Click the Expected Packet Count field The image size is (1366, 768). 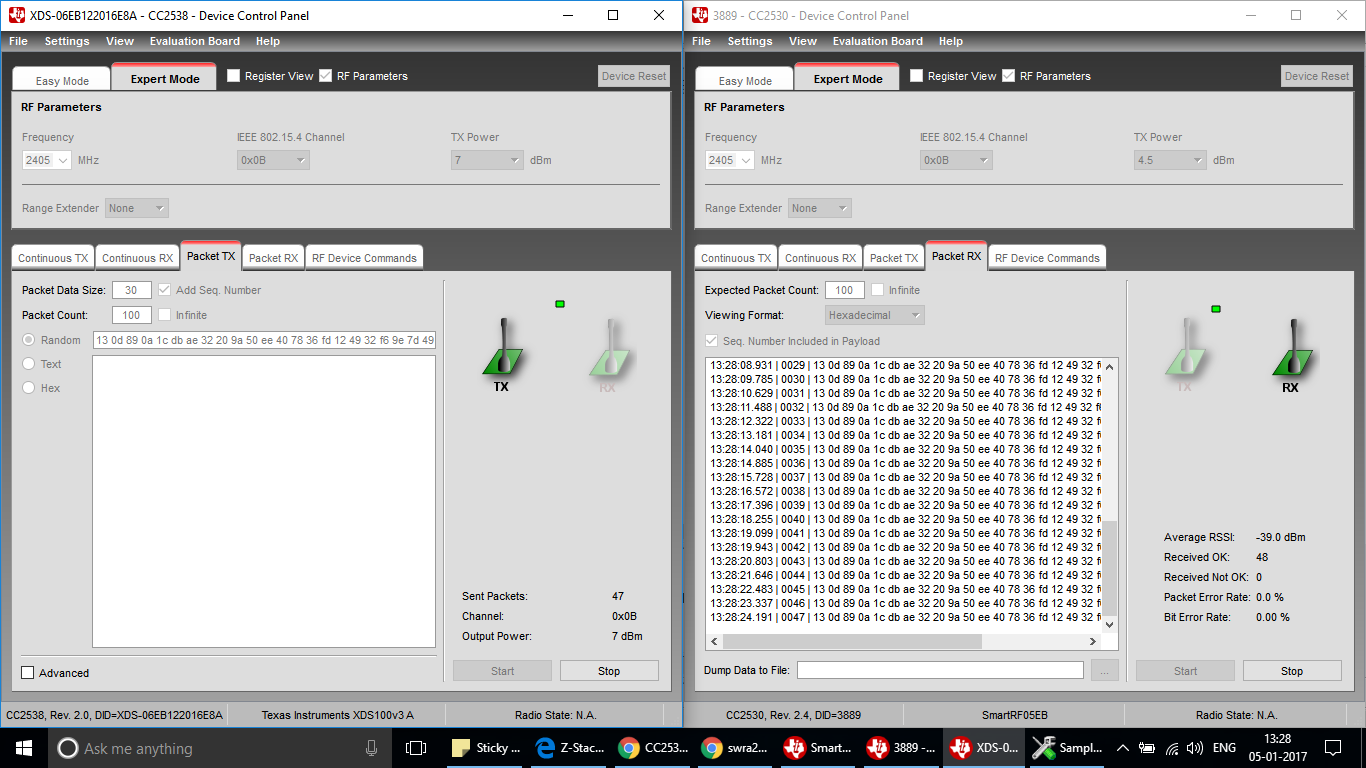pyautogui.click(x=845, y=290)
